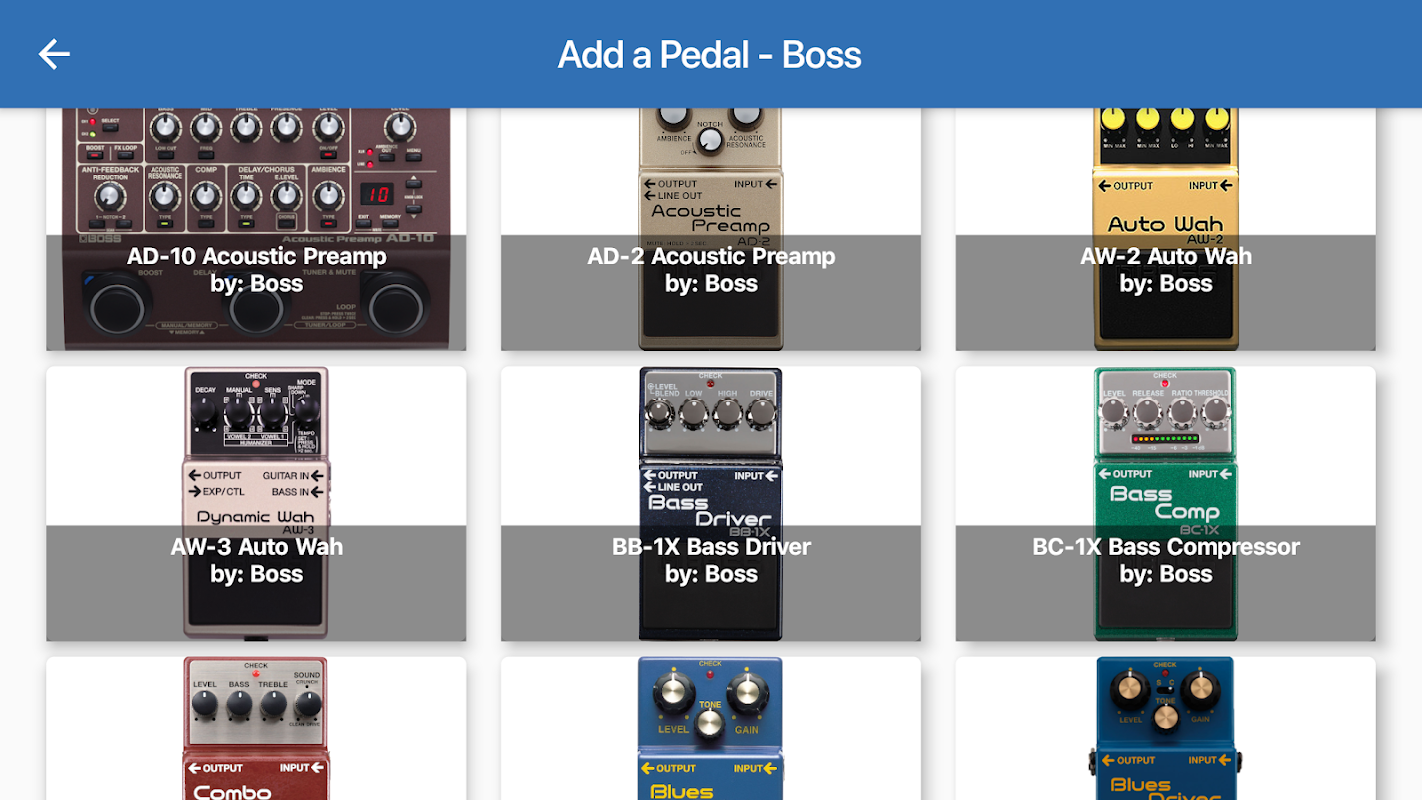Choose the AD-2 Acoustic Preamp pedal
Screen dimensions: 1422x800
711,229
